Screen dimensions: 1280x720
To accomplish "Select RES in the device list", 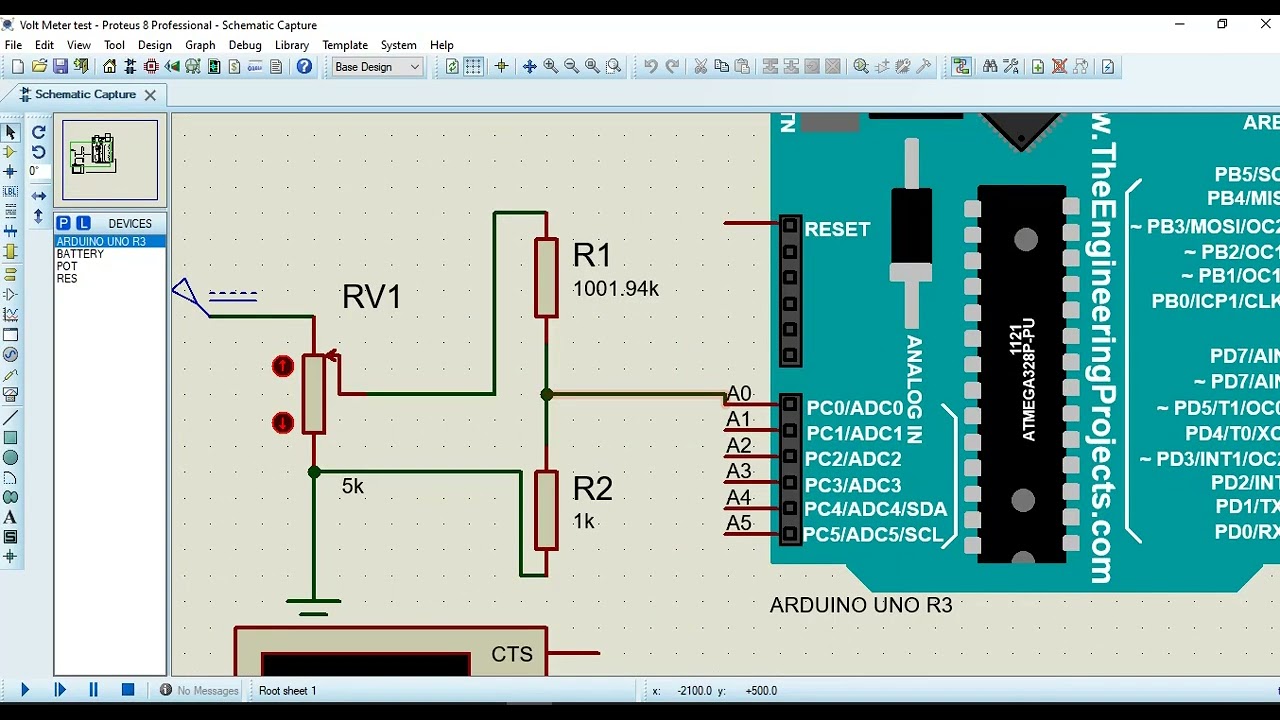I will (x=110, y=278).
